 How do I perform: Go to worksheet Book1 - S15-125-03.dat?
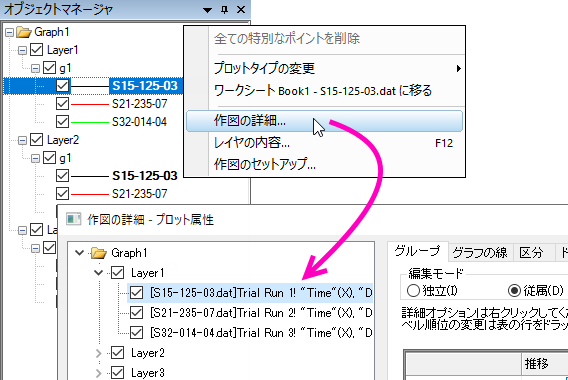pyautogui.click(x=325, y=91)
